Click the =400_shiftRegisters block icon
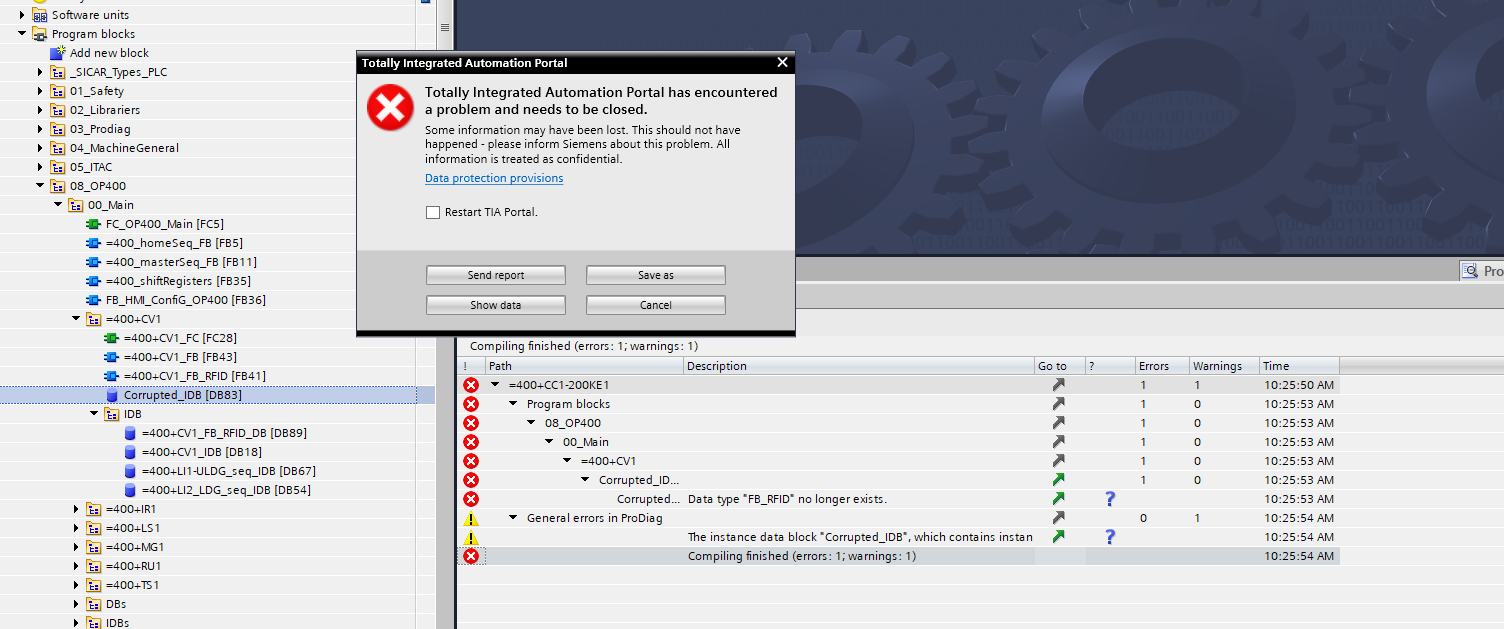Viewport: 1504px width, 629px height. (94, 281)
